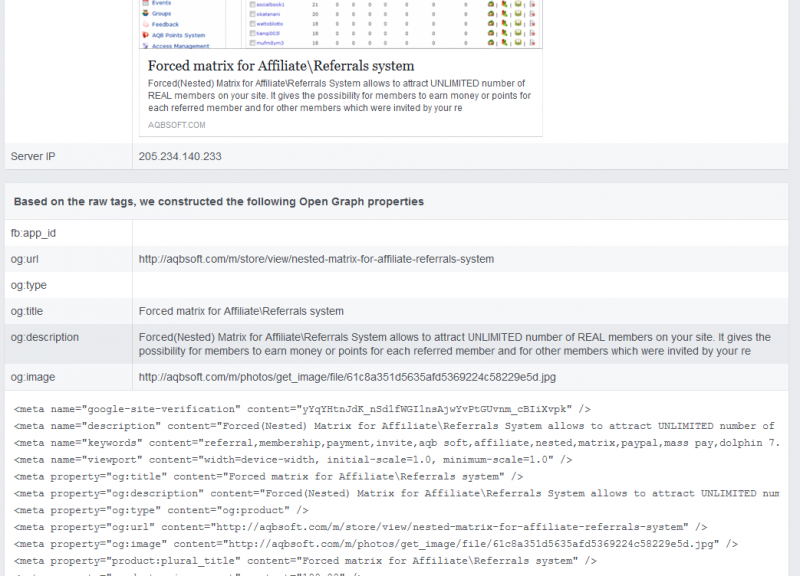Click the og:description table value text
This screenshot has width=800, height=576.
pos(455,344)
